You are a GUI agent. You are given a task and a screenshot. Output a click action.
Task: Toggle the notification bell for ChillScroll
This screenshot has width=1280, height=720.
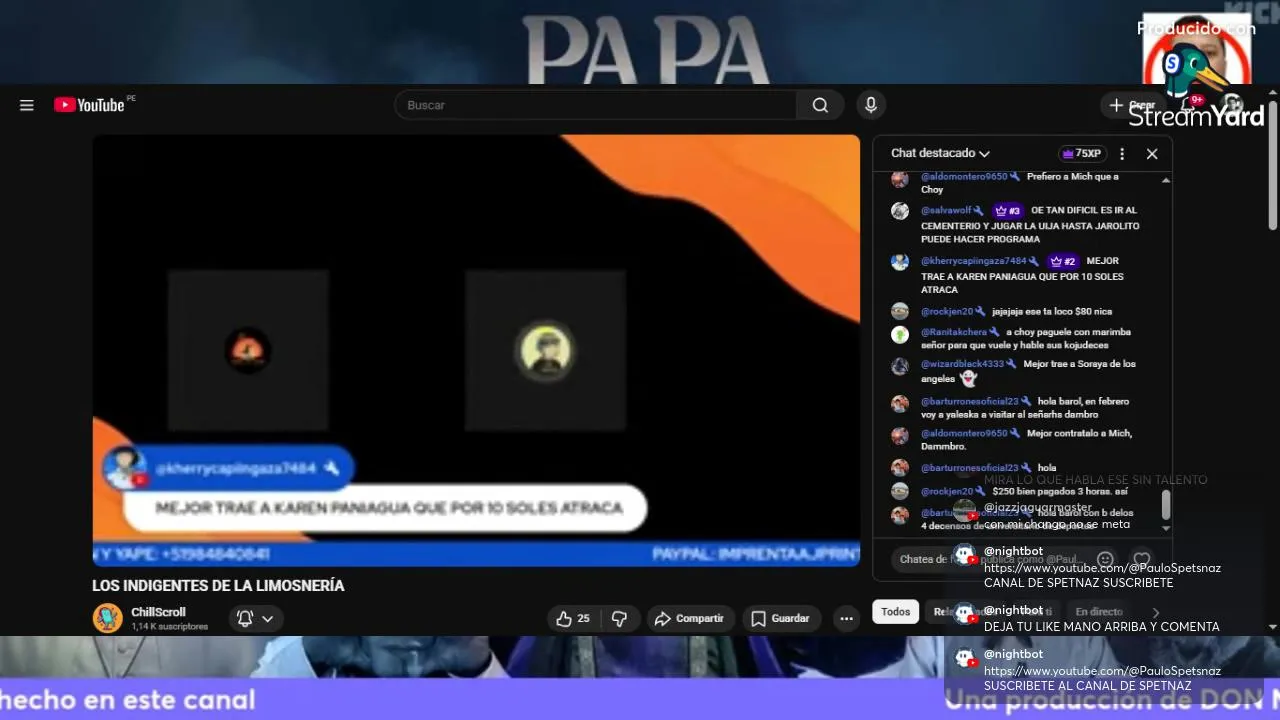[245, 619]
